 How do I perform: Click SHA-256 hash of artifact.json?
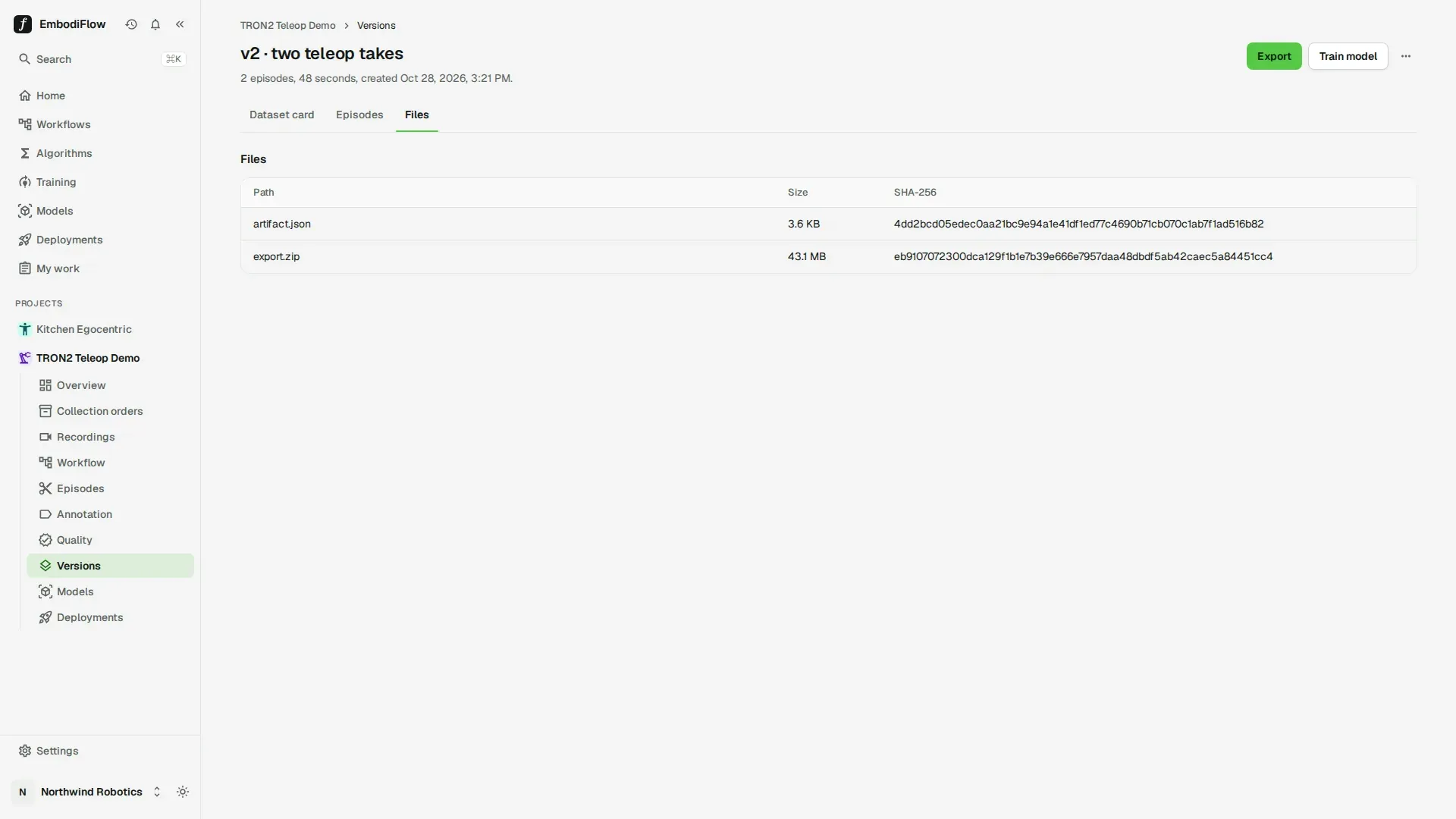[1078, 224]
